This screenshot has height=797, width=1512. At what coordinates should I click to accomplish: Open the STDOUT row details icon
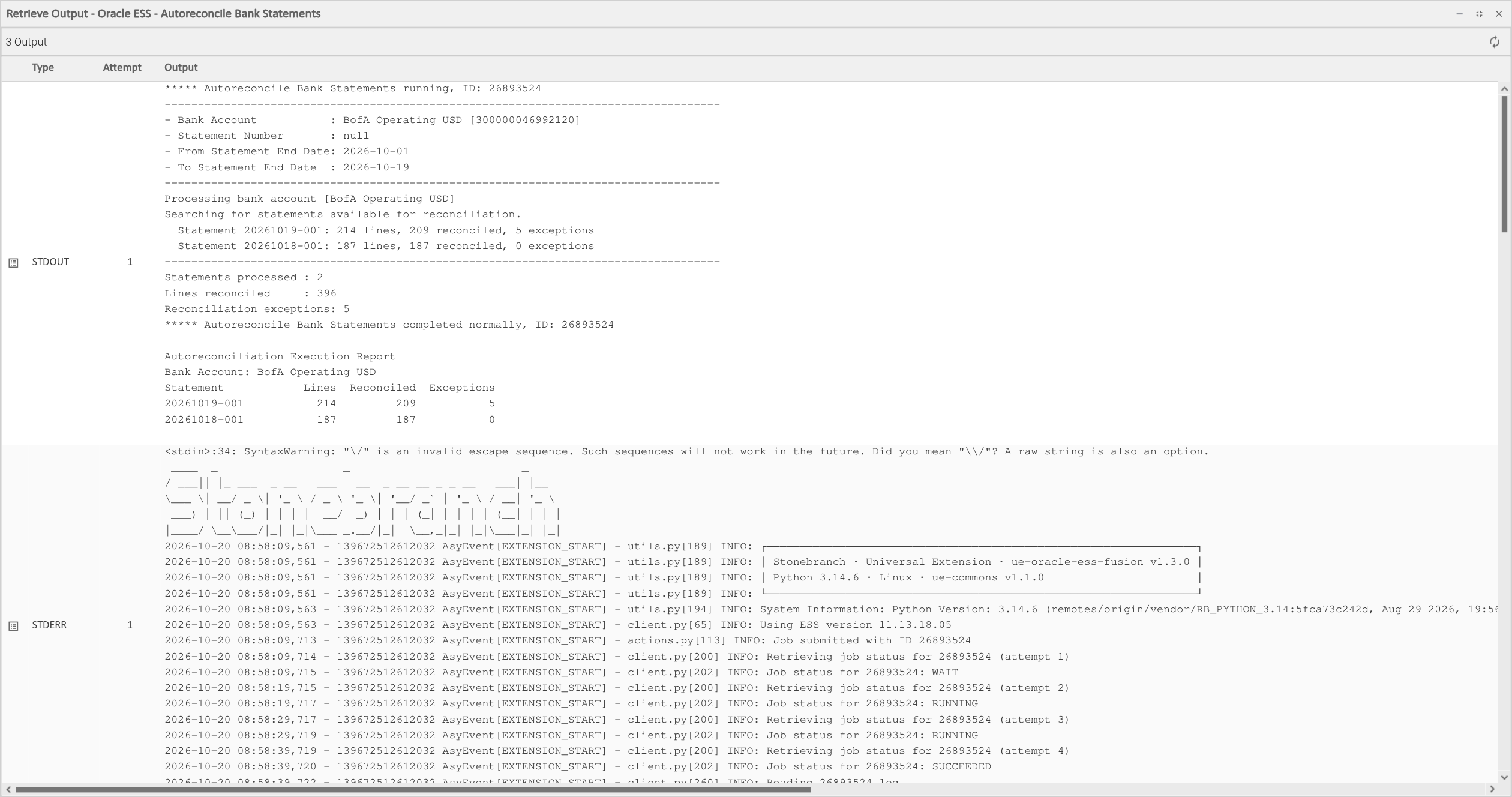coord(13,263)
